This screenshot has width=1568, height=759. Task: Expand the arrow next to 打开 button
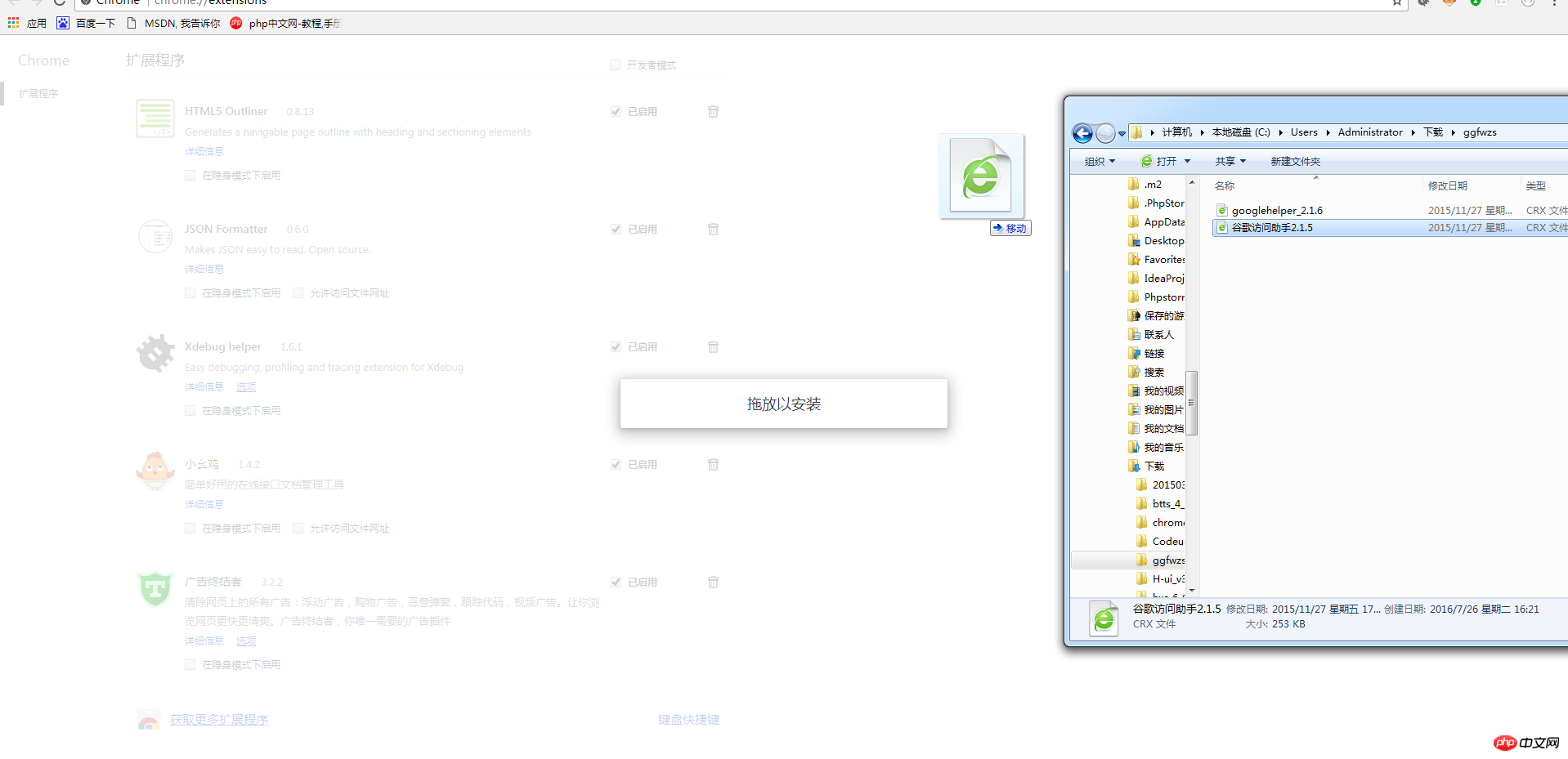1187,162
